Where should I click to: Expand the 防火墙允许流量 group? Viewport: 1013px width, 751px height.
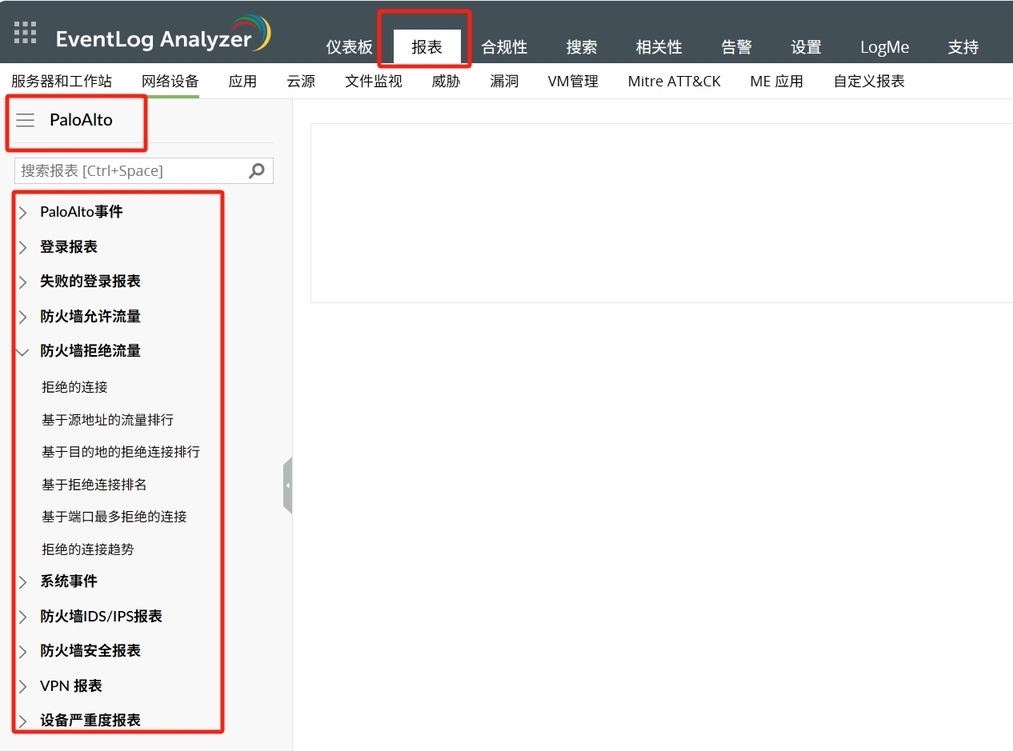click(23, 317)
